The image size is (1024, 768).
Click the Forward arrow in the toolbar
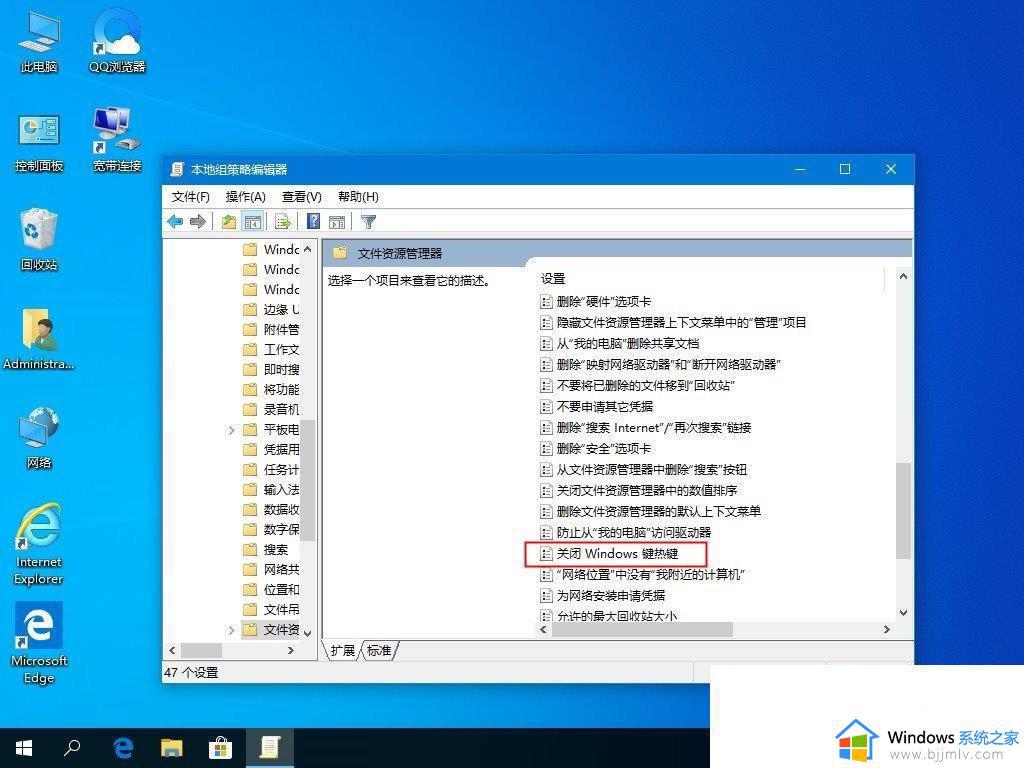(197, 222)
